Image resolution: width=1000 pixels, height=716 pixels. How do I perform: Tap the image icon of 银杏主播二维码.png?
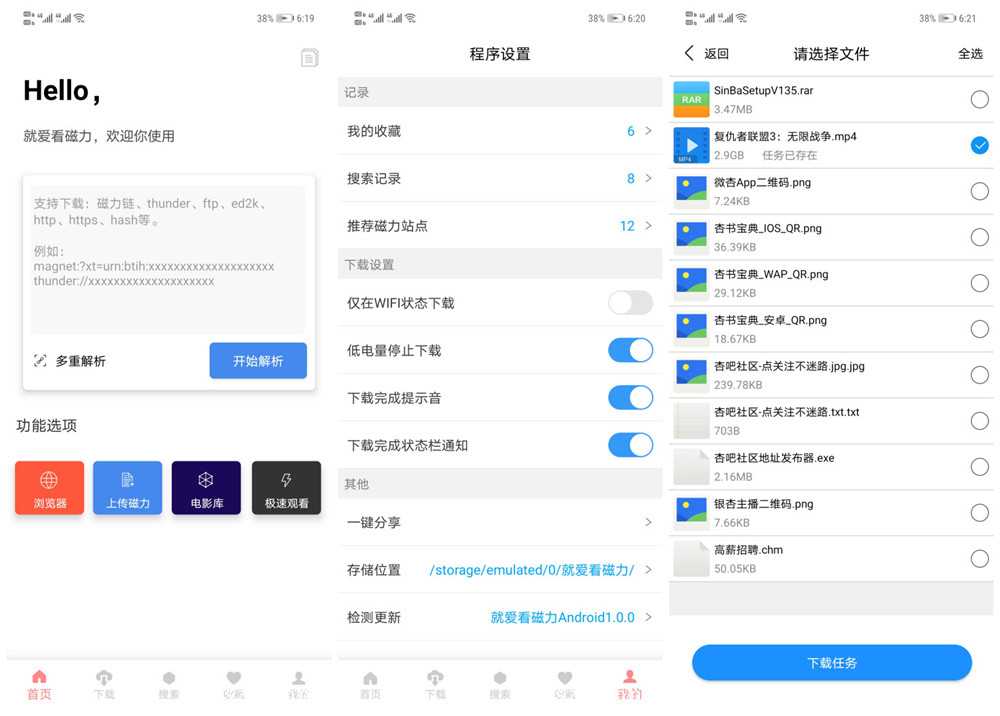691,513
